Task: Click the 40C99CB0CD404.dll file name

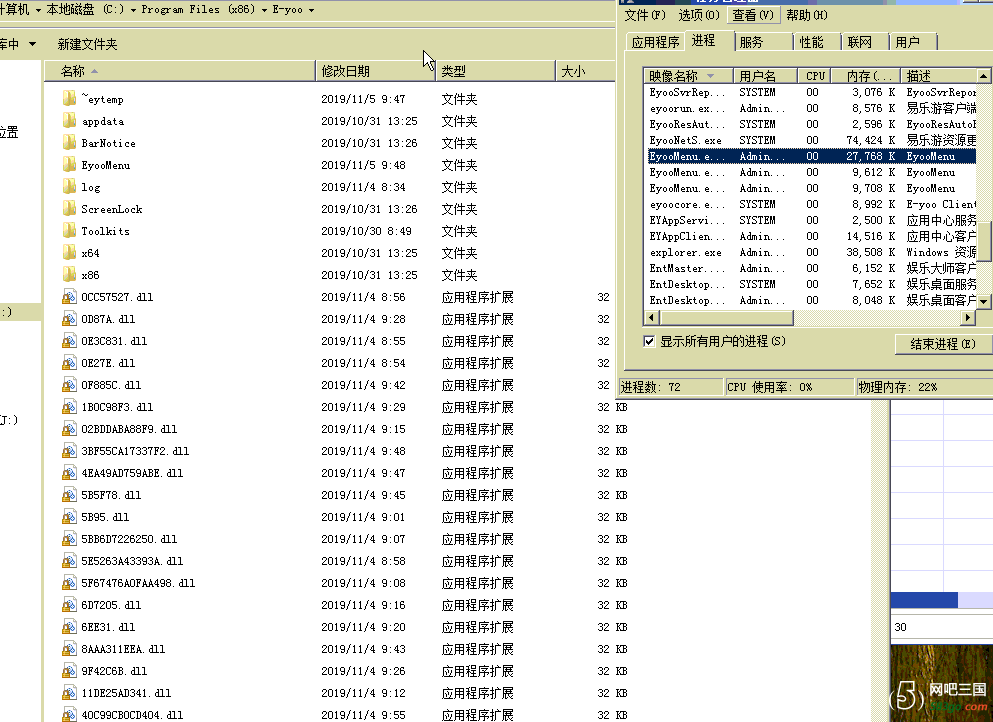Action: (x=132, y=715)
